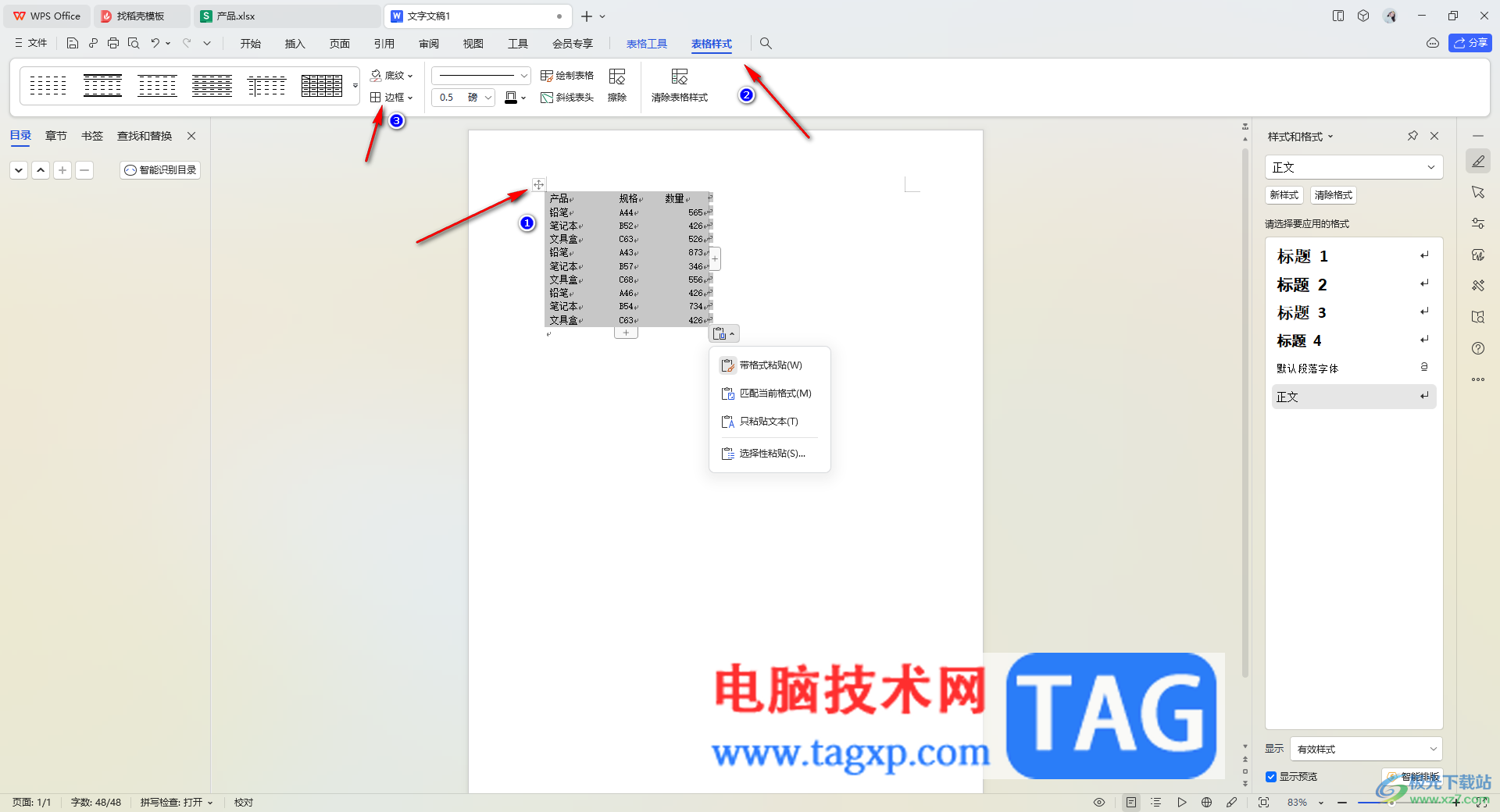Apply the 标题 3 style

pos(1353,312)
